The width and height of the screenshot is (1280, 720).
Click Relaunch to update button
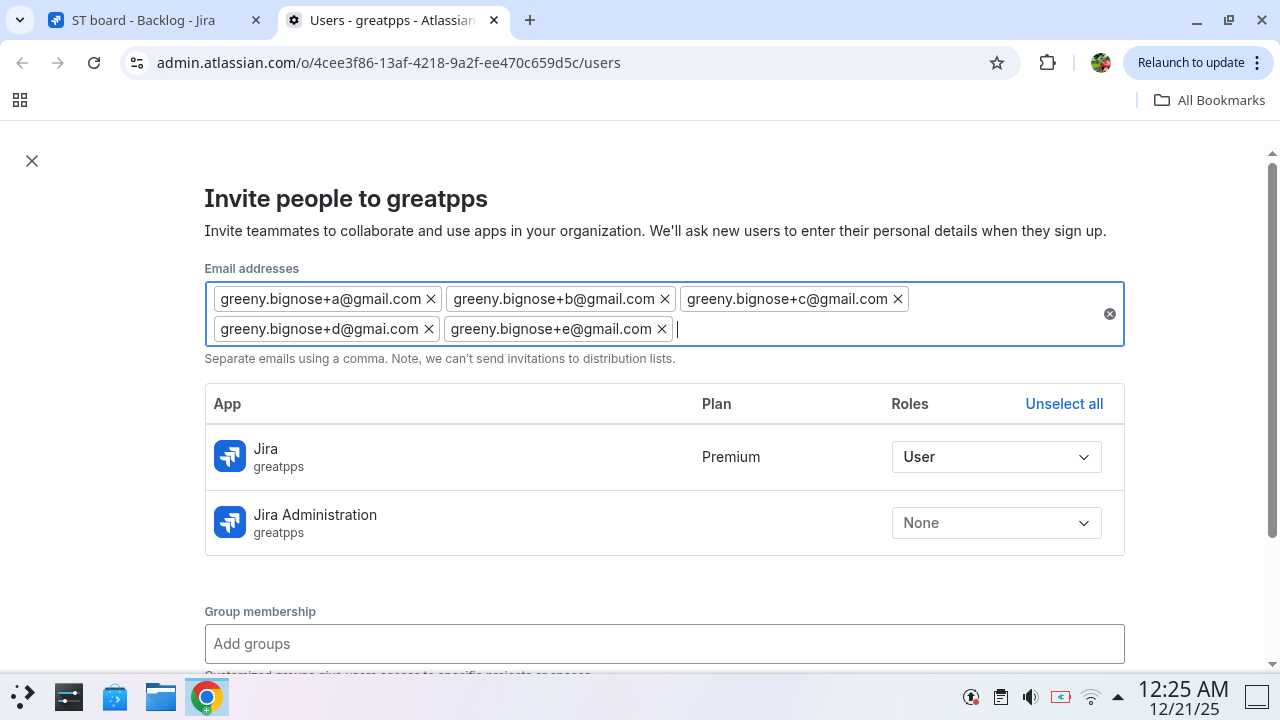point(1190,63)
